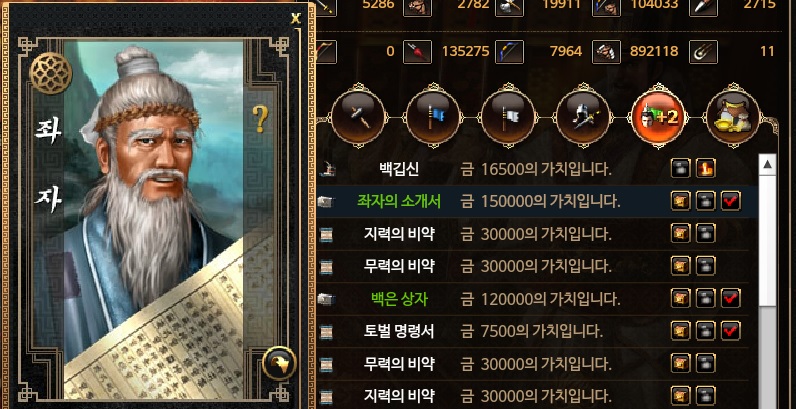Viewport: 800px width, 409px height.
Task: Click the chest icon on 토벌 명령서 row
Action: pyautogui.click(x=706, y=331)
